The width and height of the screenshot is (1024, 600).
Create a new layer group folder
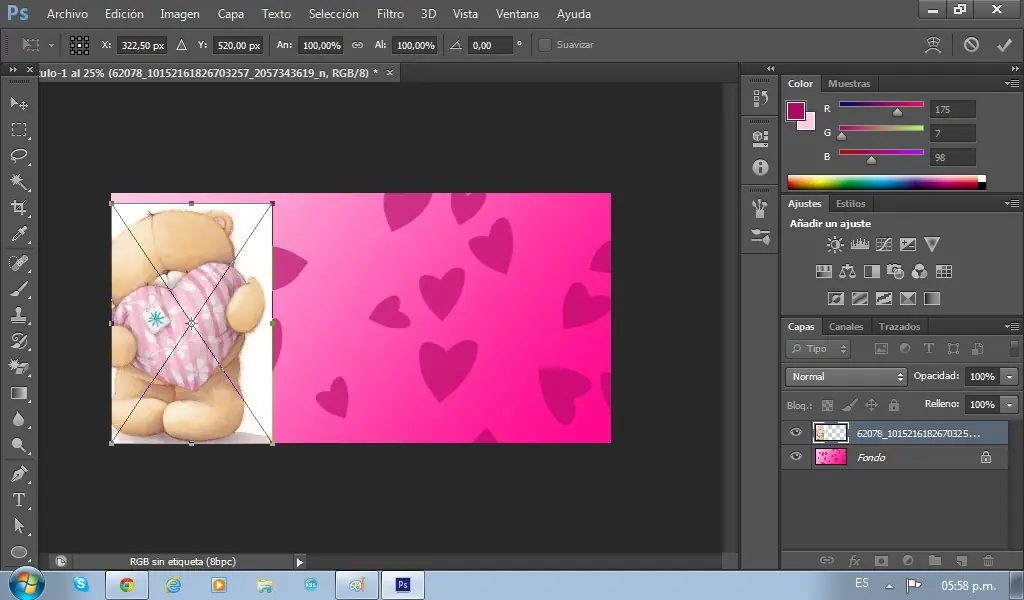click(x=935, y=560)
